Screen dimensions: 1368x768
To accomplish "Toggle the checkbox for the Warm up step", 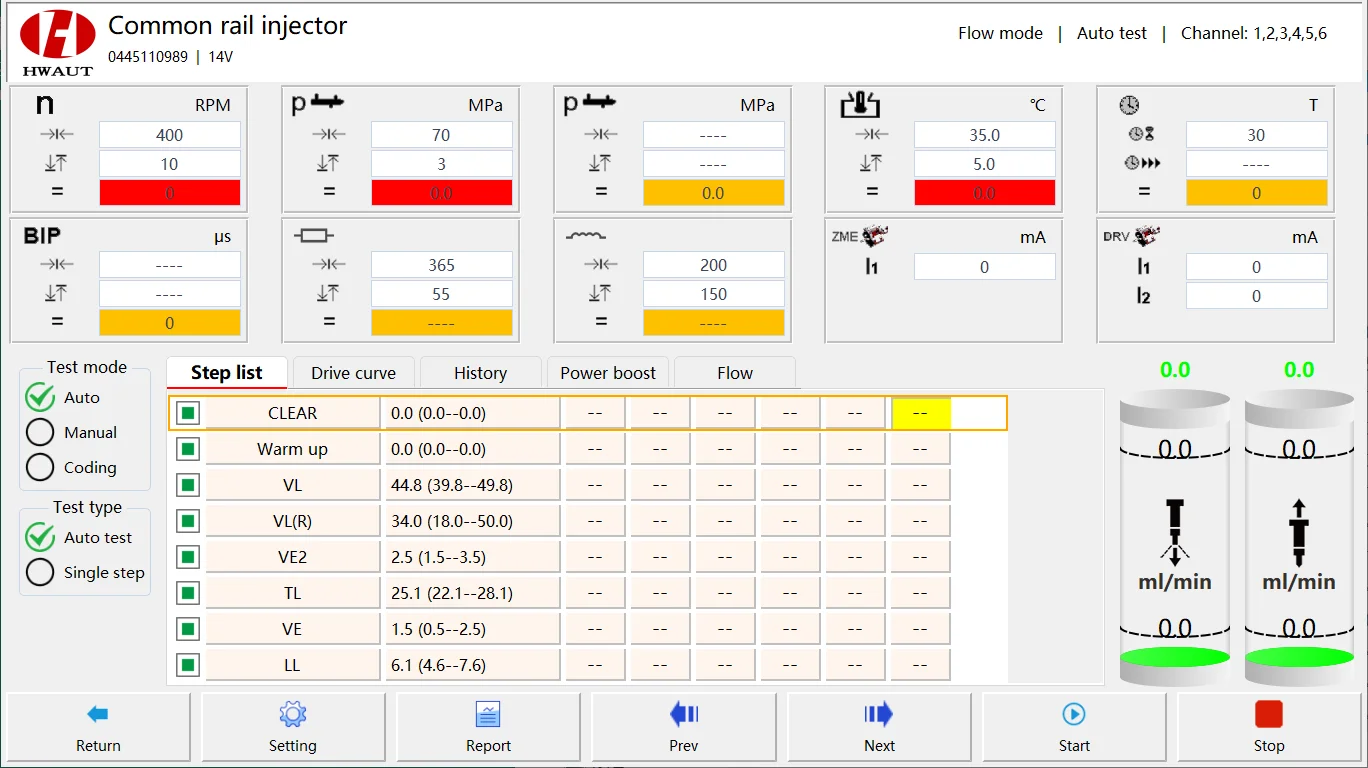I will [187, 448].
